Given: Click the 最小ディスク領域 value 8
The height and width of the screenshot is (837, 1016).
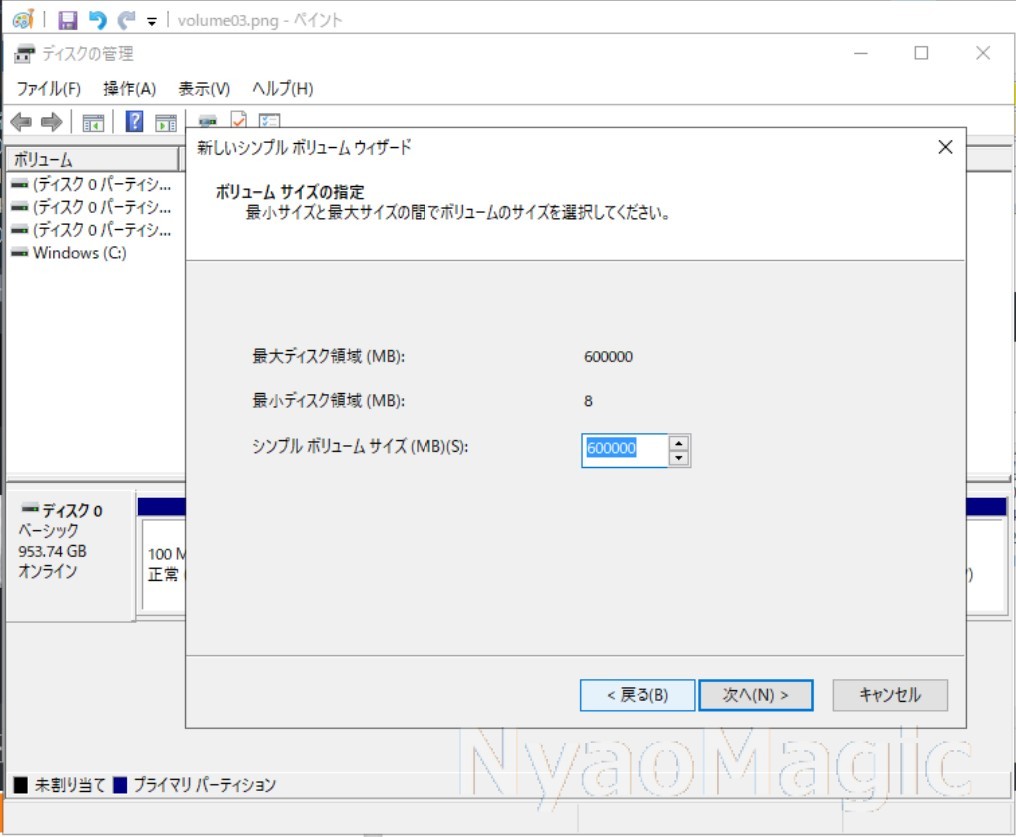Looking at the screenshot, I should [588, 401].
